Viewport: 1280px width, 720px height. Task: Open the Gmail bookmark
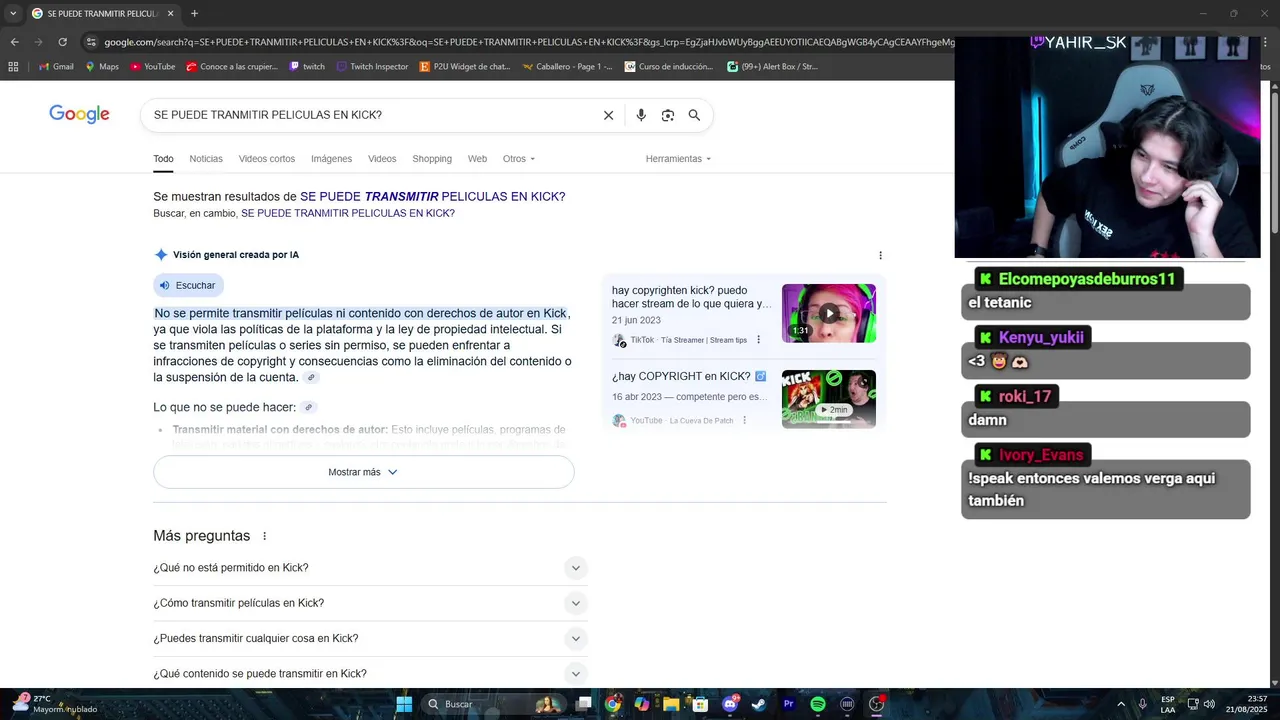(56, 67)
